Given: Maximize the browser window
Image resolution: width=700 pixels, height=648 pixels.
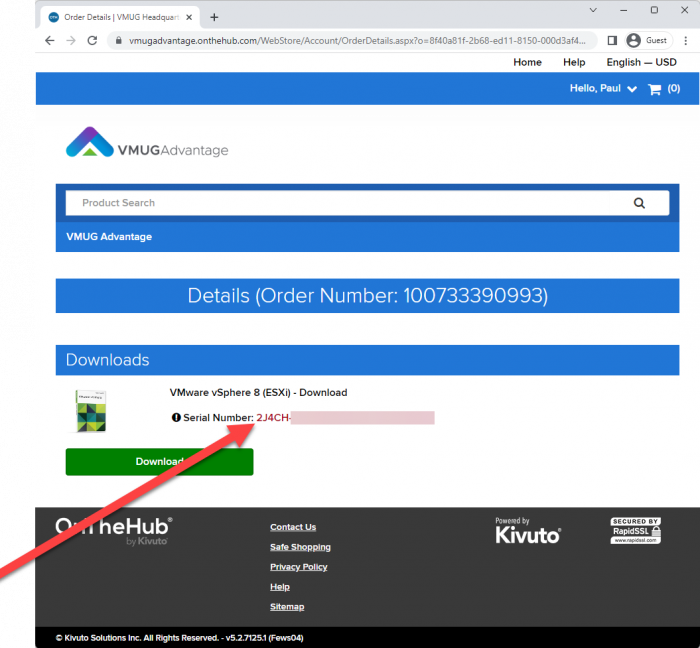Looking at the screenshot, I should coord(654,10).
